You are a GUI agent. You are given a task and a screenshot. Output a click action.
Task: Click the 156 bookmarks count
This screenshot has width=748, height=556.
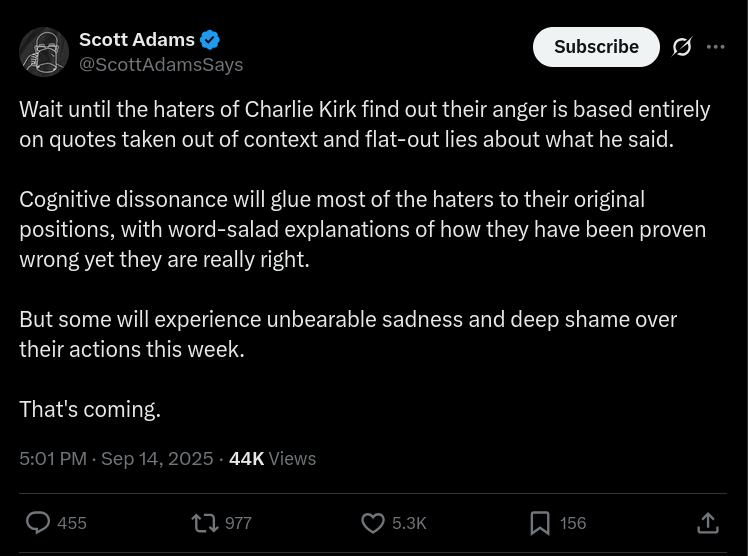[573, 523]
